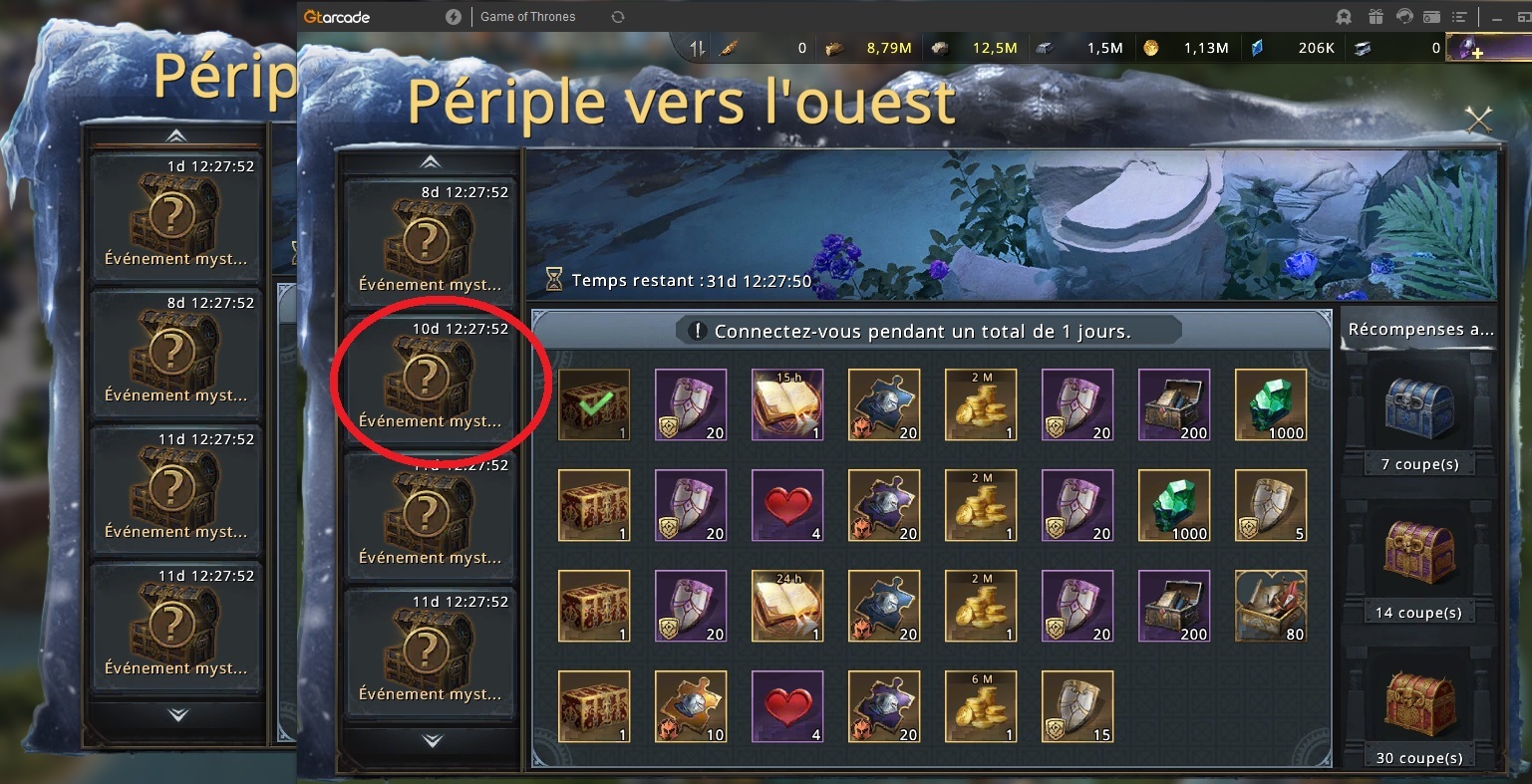Image resolution: width=1532 pixels, height=784 pixels.
Task: Click the silver armor reward showing 15
Action: [x=1077, y=706]
